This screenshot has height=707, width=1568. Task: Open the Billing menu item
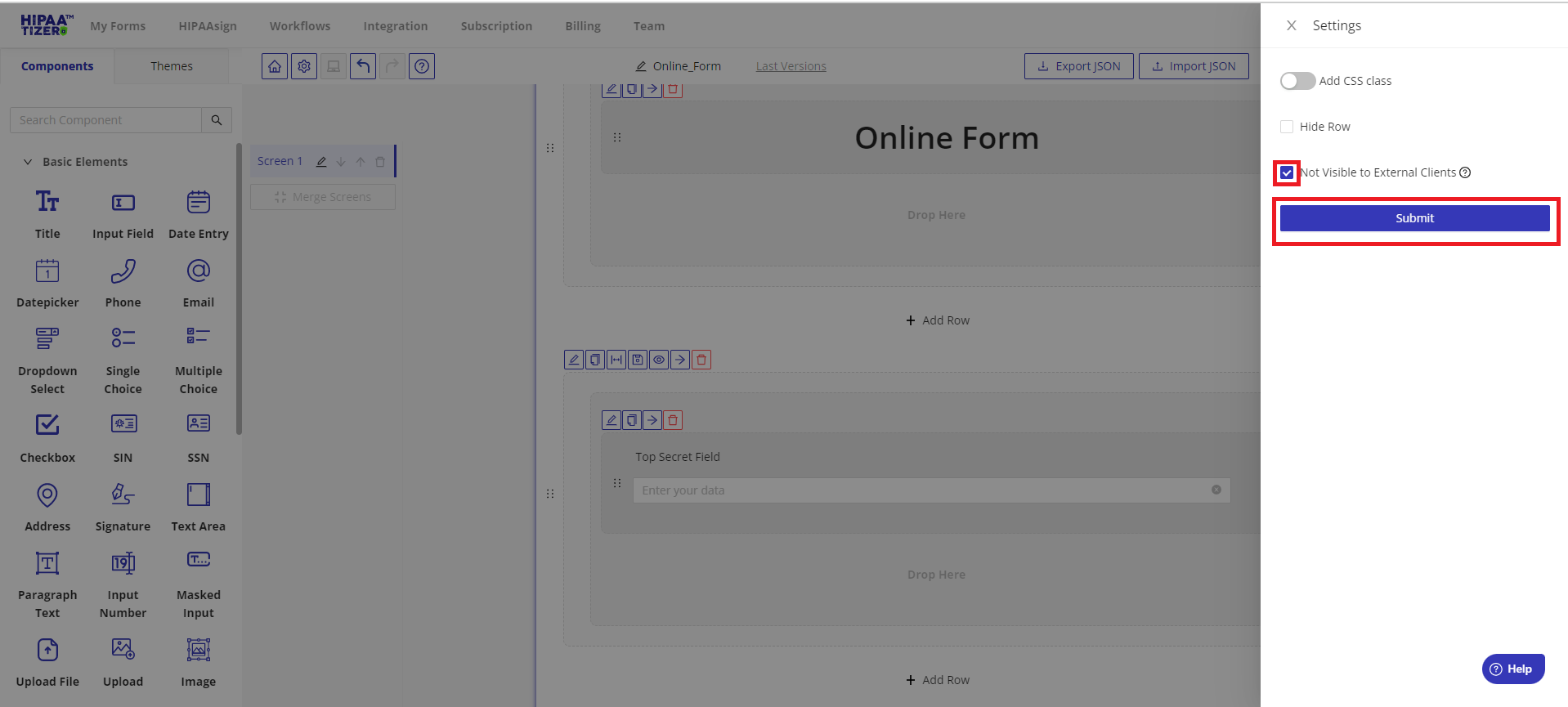[x=583, y=26]
